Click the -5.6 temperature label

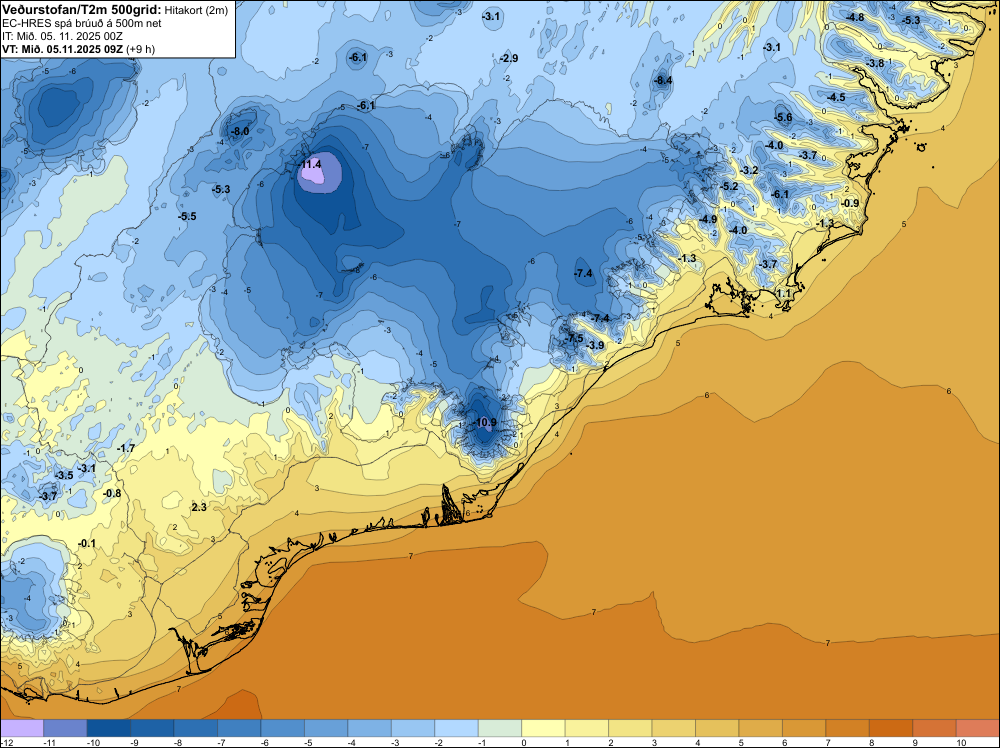pos(783,117)
